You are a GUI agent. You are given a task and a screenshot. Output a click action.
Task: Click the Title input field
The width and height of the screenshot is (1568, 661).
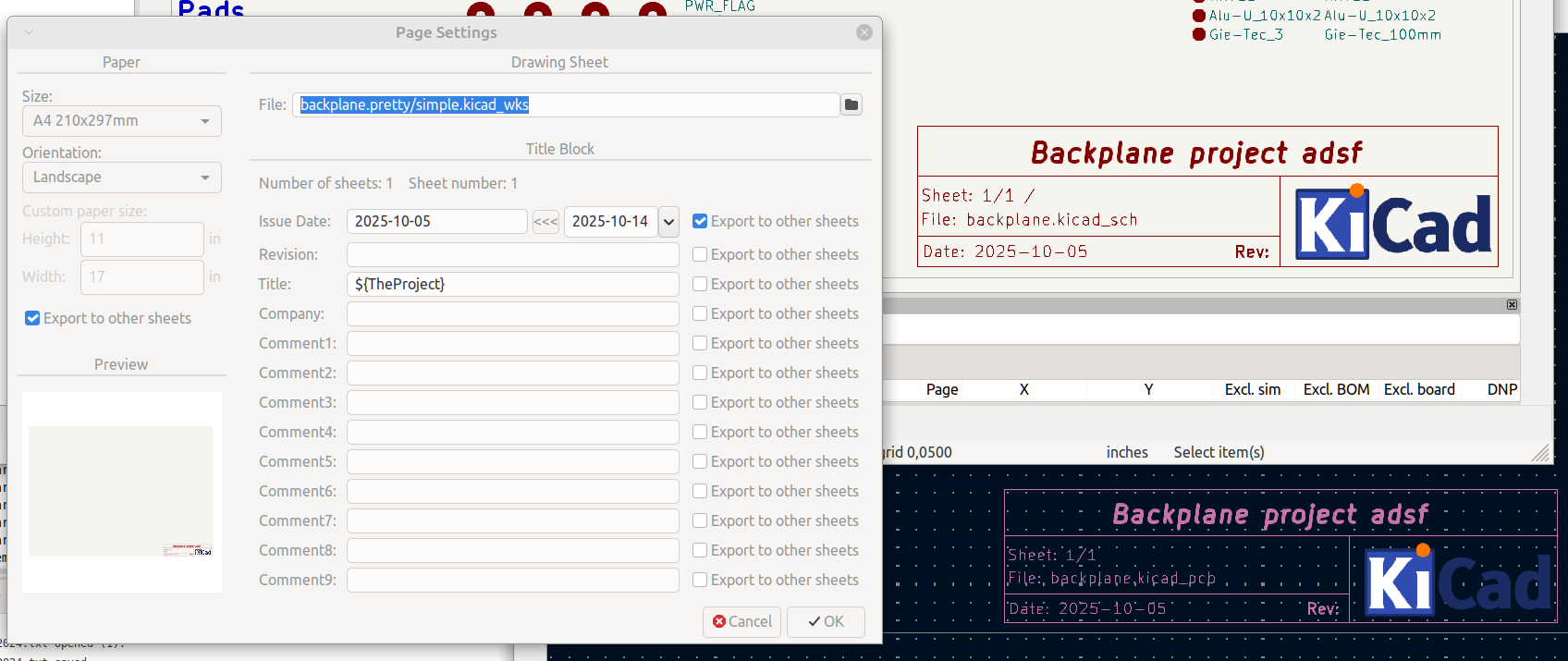[512, 285]
